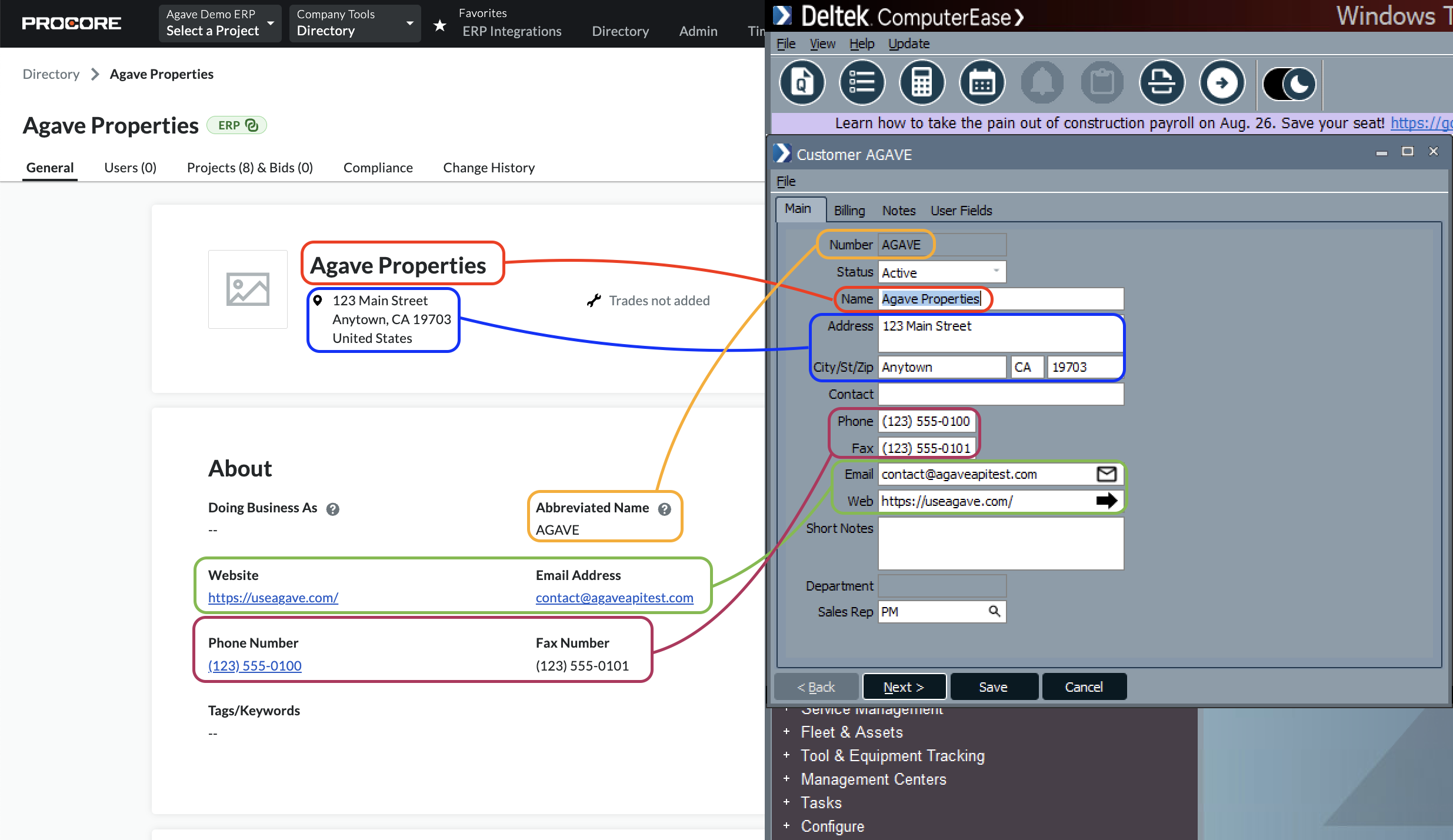This screenshot has width=1453, height=840.
Task: Switch to Notes tab
Action: (x=899, y=211)
